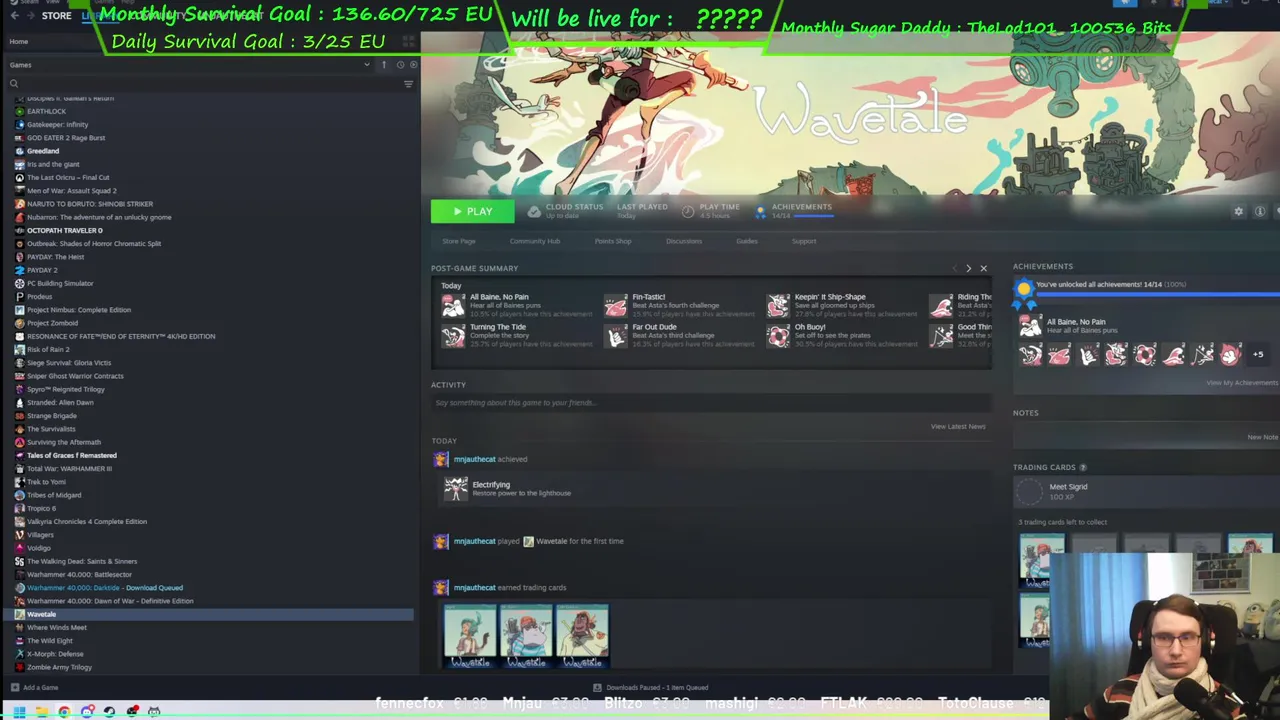Expand the Games collection dropdown
Image resolution: width=1280 pixels, height=720 pixels.
pos(367,65)
